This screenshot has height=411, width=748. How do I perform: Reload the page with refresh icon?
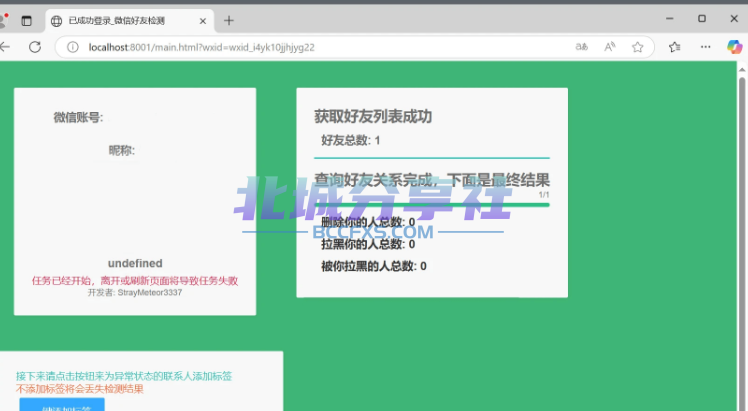pyautogui.click(x=35, y=47)
